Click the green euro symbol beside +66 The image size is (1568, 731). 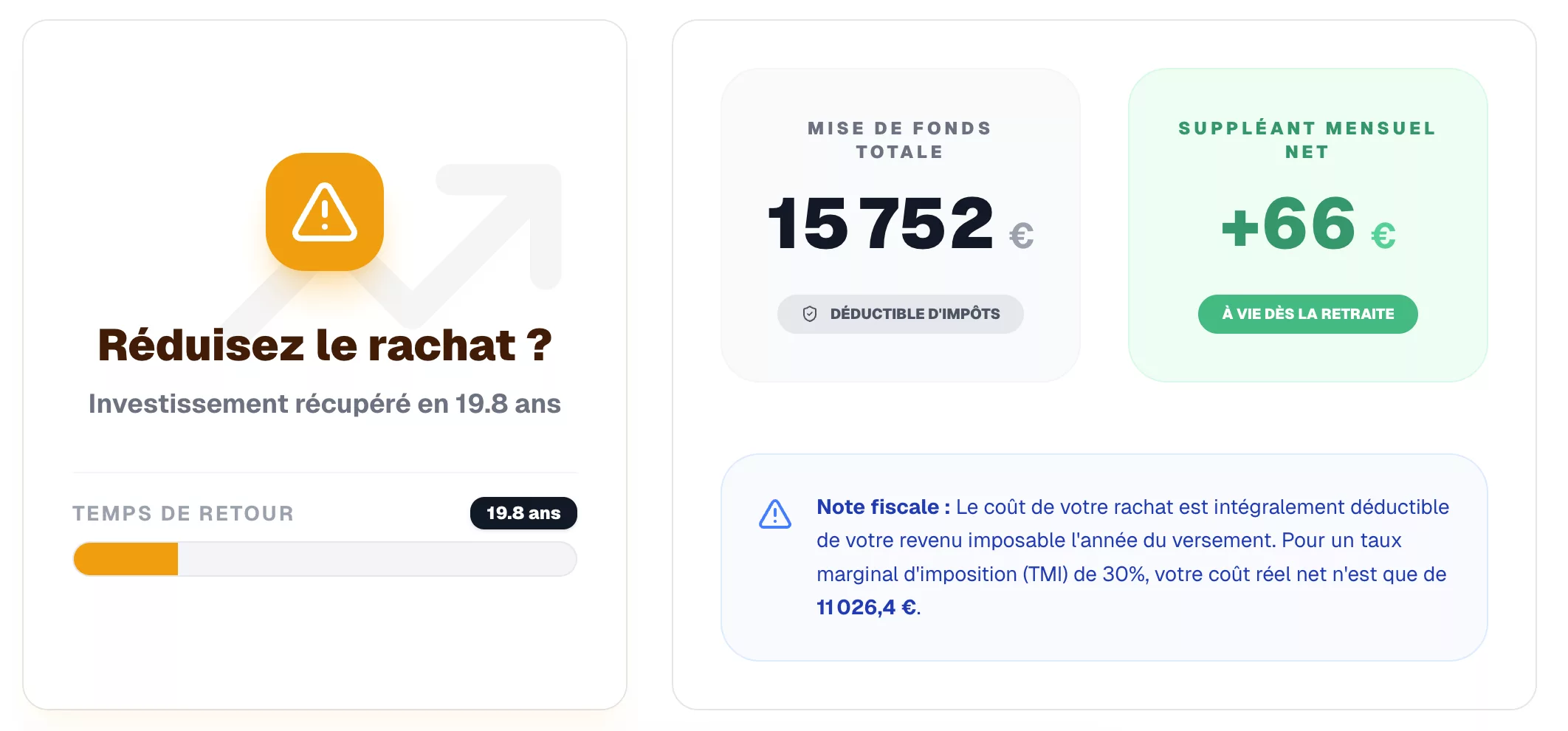click(x=1383, y=236)
